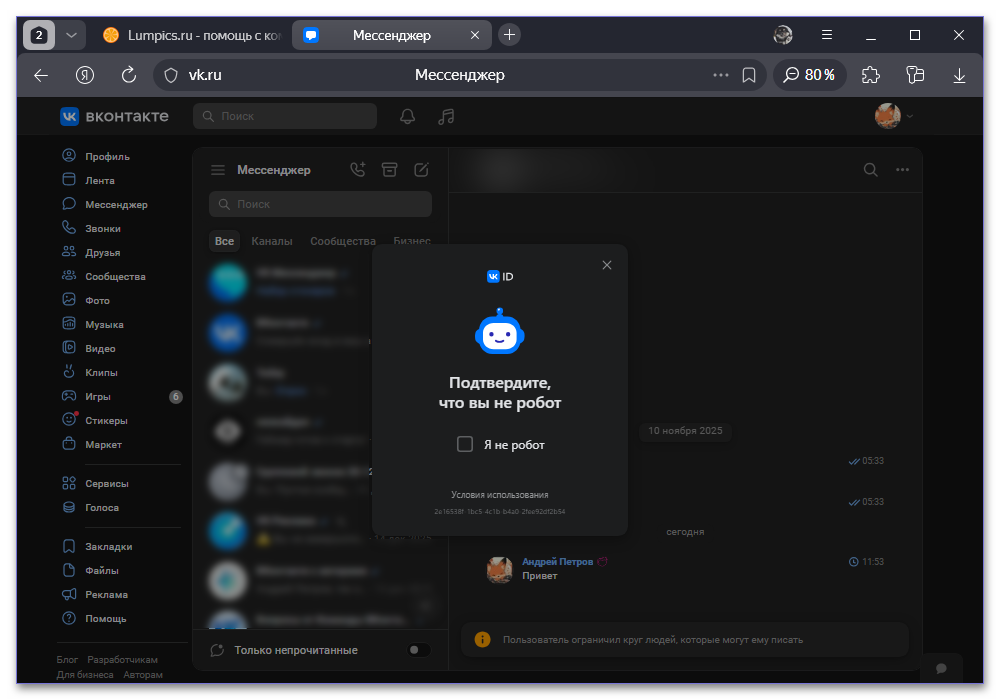Open the browser main menu
Screen dimensions: 1000x700
coord(827,34)
